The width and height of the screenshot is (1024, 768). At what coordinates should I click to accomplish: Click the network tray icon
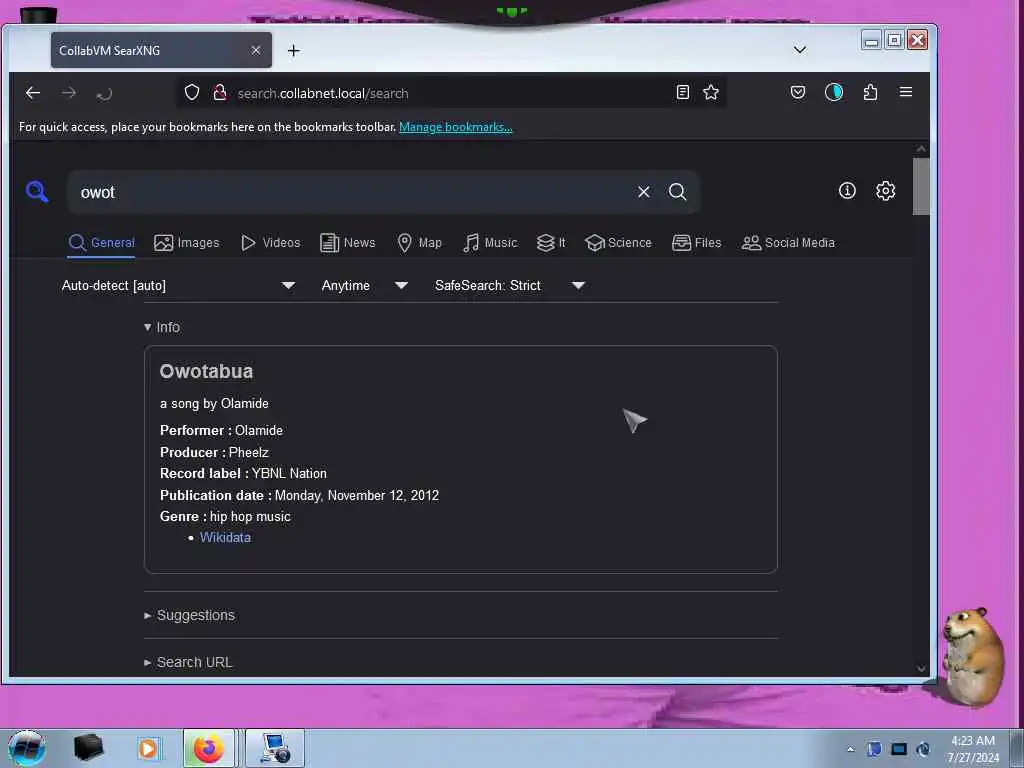pos(899,749)
